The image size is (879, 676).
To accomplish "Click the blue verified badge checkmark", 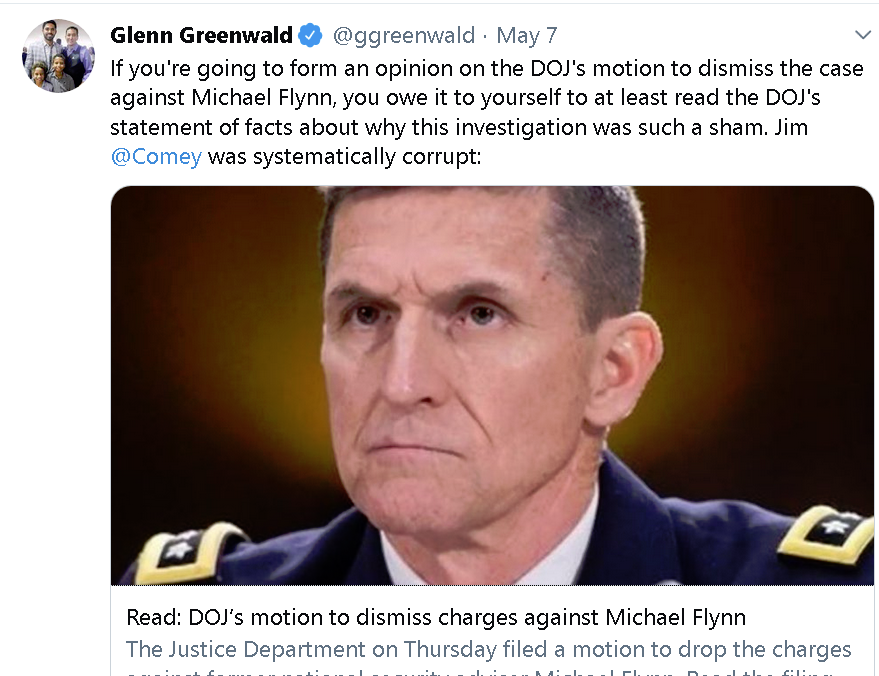I will pyautogui.click(x=310, y=35).
